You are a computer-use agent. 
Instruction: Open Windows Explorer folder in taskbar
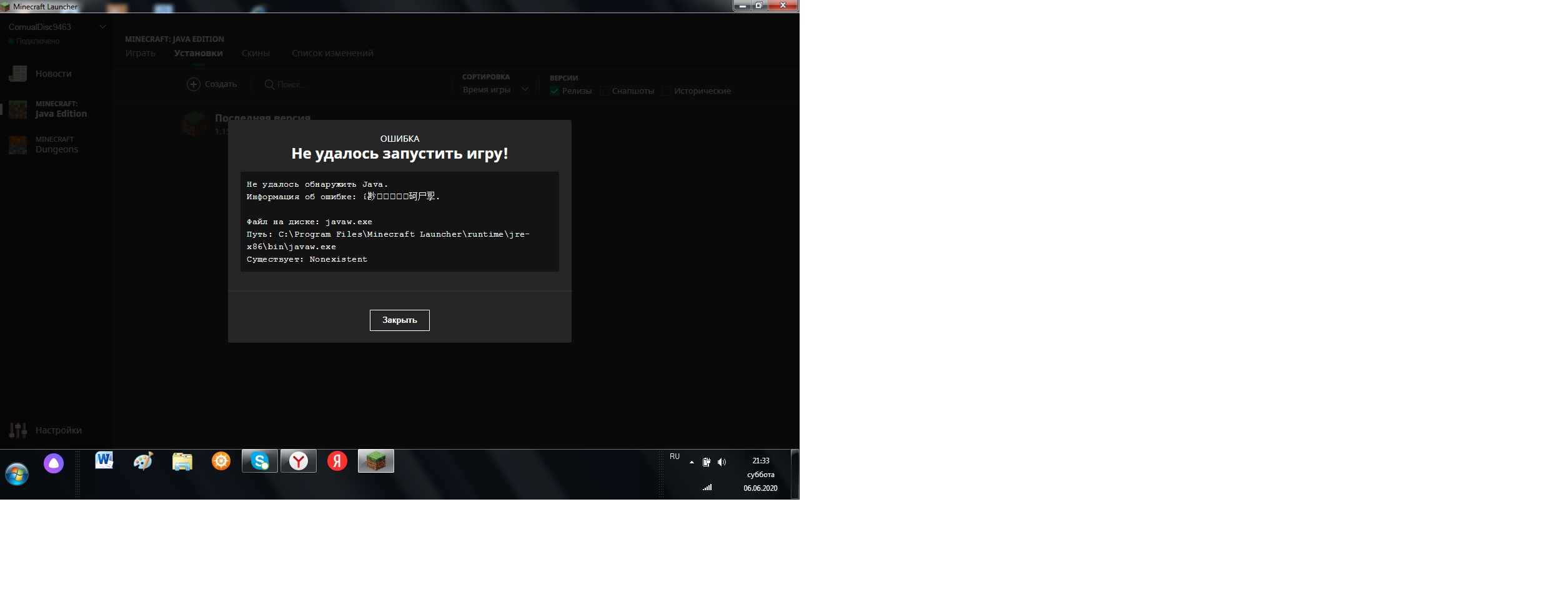pyautogui.click(x=182, y=461)
